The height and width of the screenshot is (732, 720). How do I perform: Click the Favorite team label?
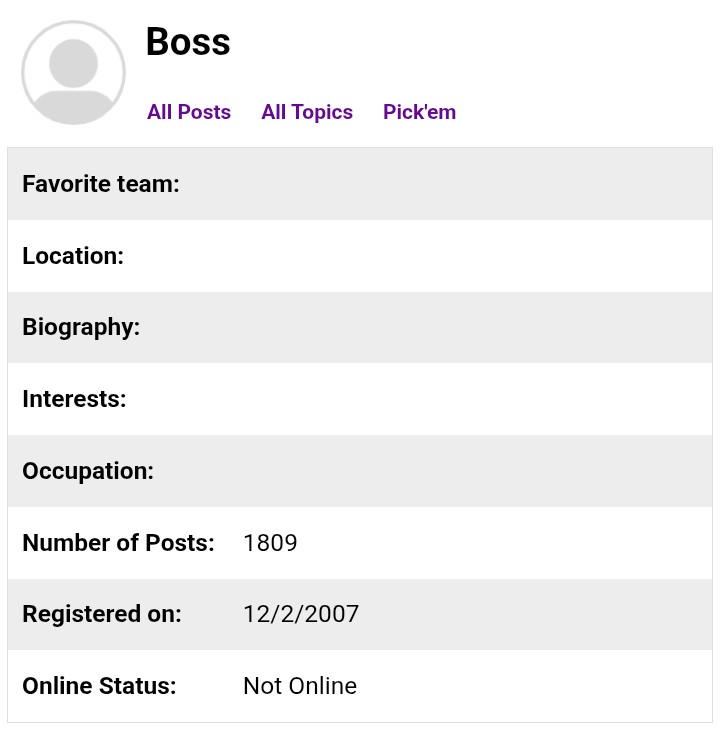pyautogui.click(x=101, y=184)
